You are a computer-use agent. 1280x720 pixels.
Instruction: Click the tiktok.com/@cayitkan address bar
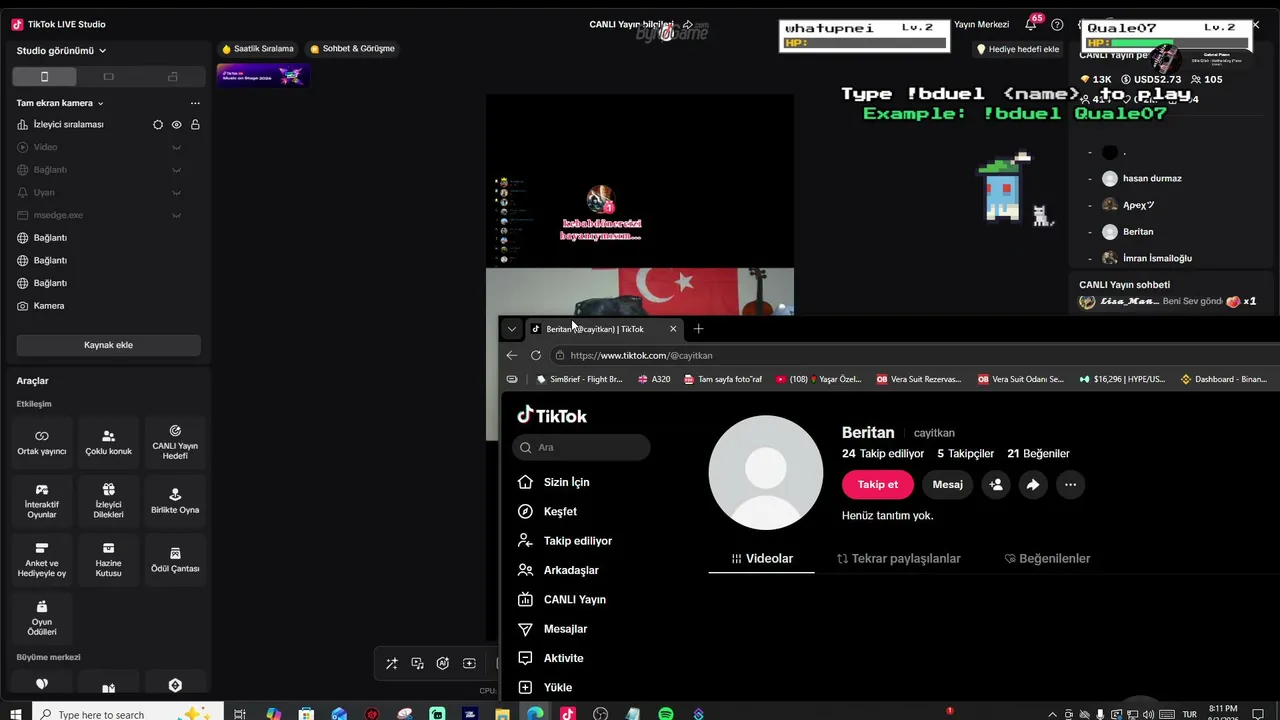(x=914, y=355)
